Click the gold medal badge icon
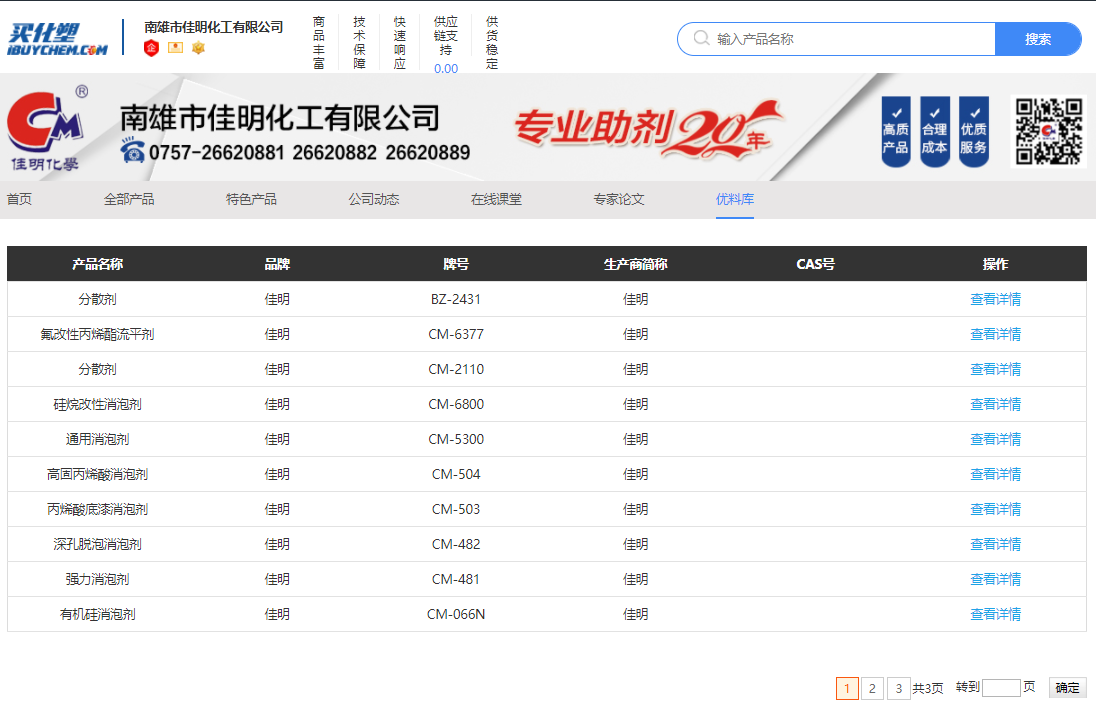1096x712 pixels. 199,48
